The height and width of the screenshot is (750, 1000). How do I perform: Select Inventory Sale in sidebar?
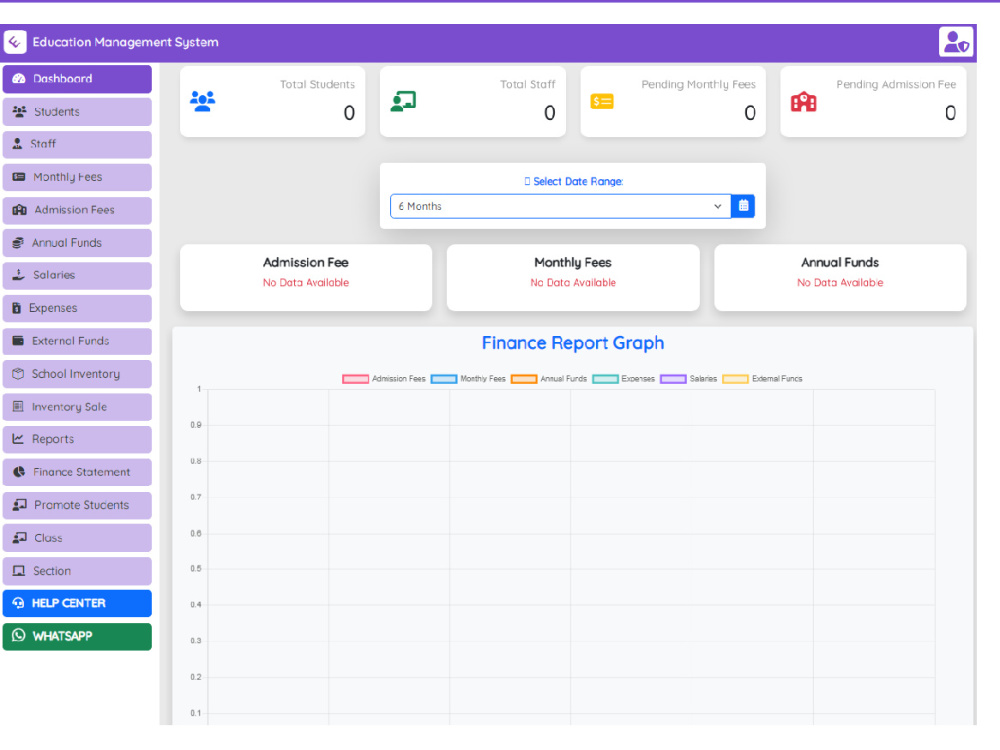click(77, 406)
